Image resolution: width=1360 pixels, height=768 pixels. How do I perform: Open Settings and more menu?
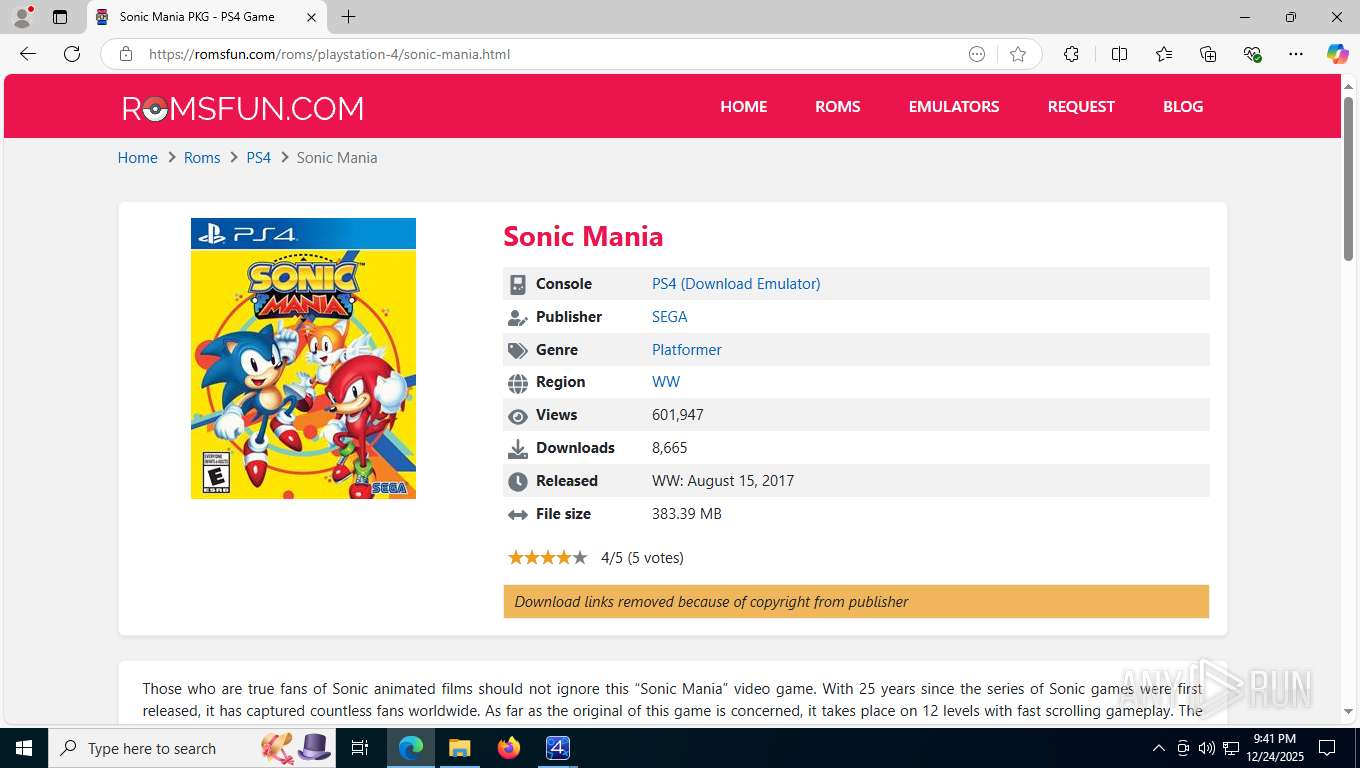(1296, 54)
